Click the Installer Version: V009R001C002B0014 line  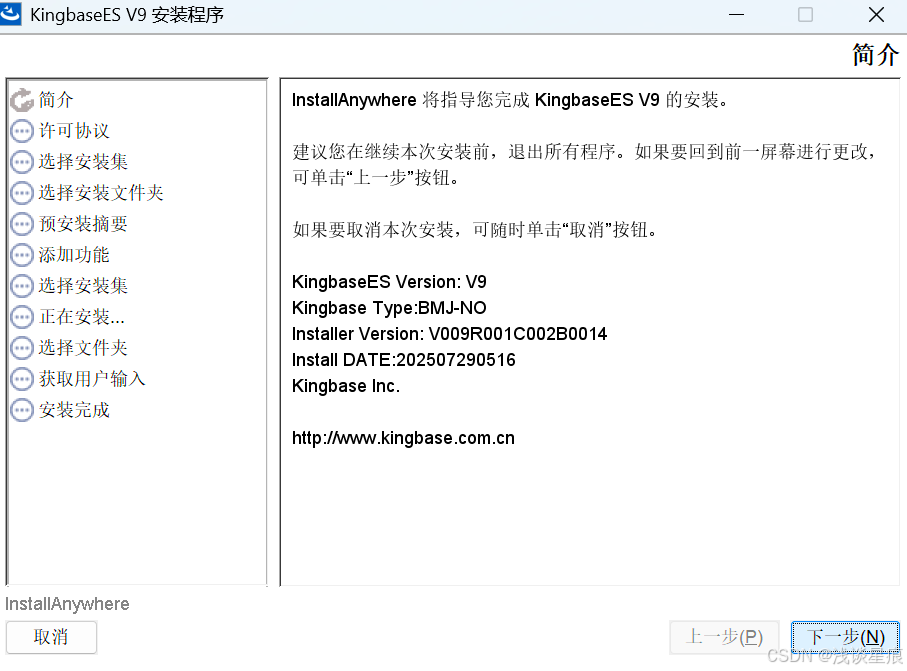pos(449,334)
